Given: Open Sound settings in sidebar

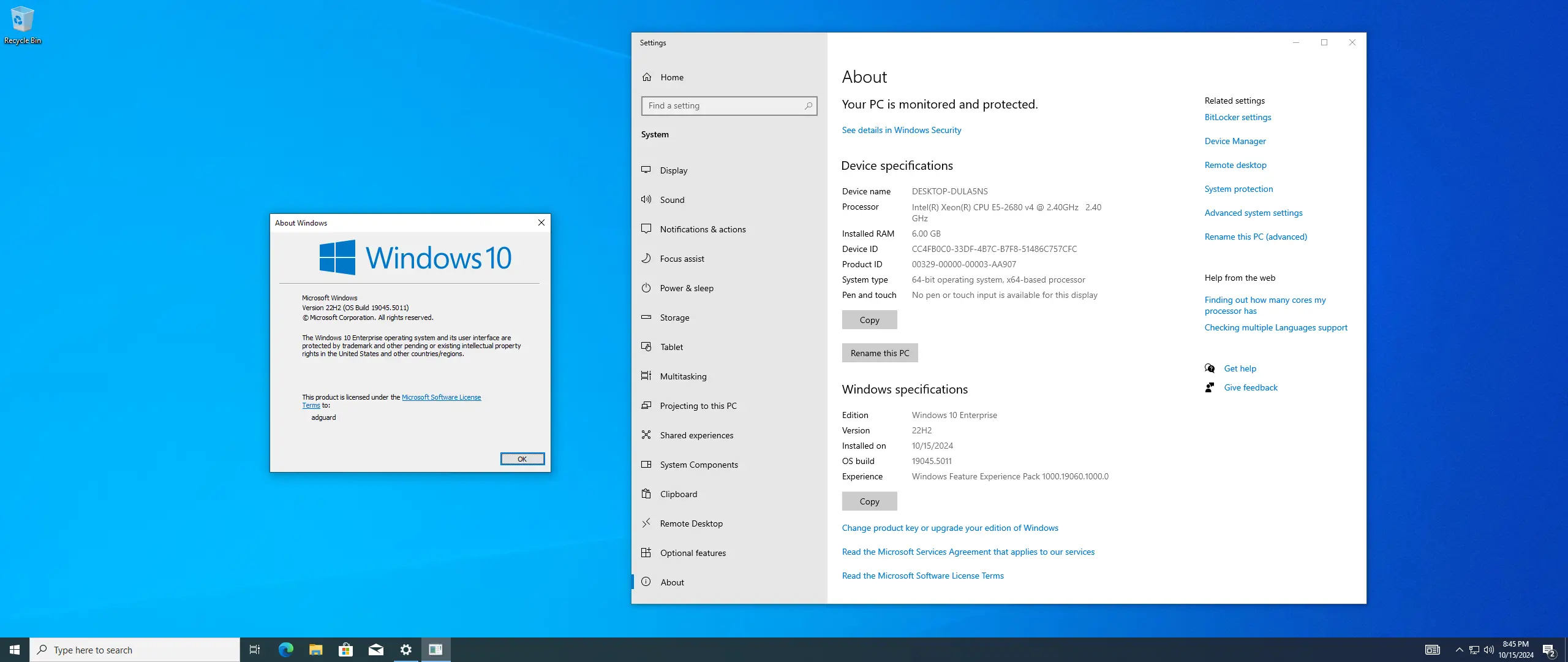Looking at the screenshot, I should point(672,200).
